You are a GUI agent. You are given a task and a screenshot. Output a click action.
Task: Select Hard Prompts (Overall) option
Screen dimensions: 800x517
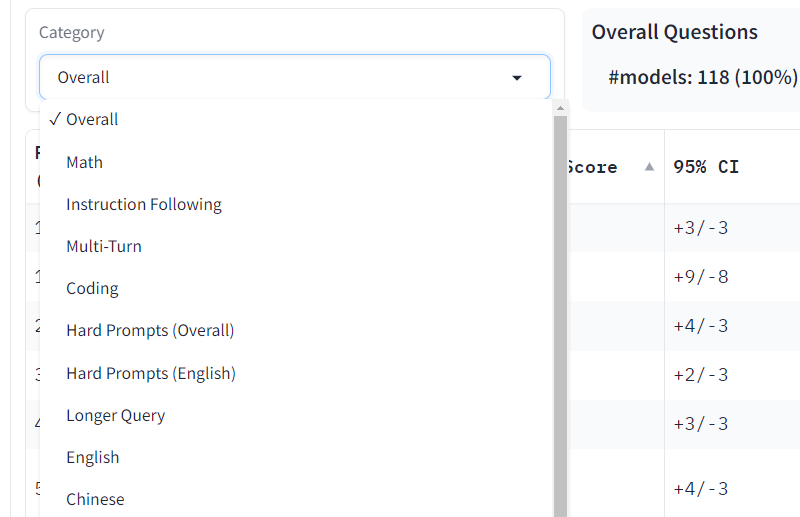click(150, 330)
